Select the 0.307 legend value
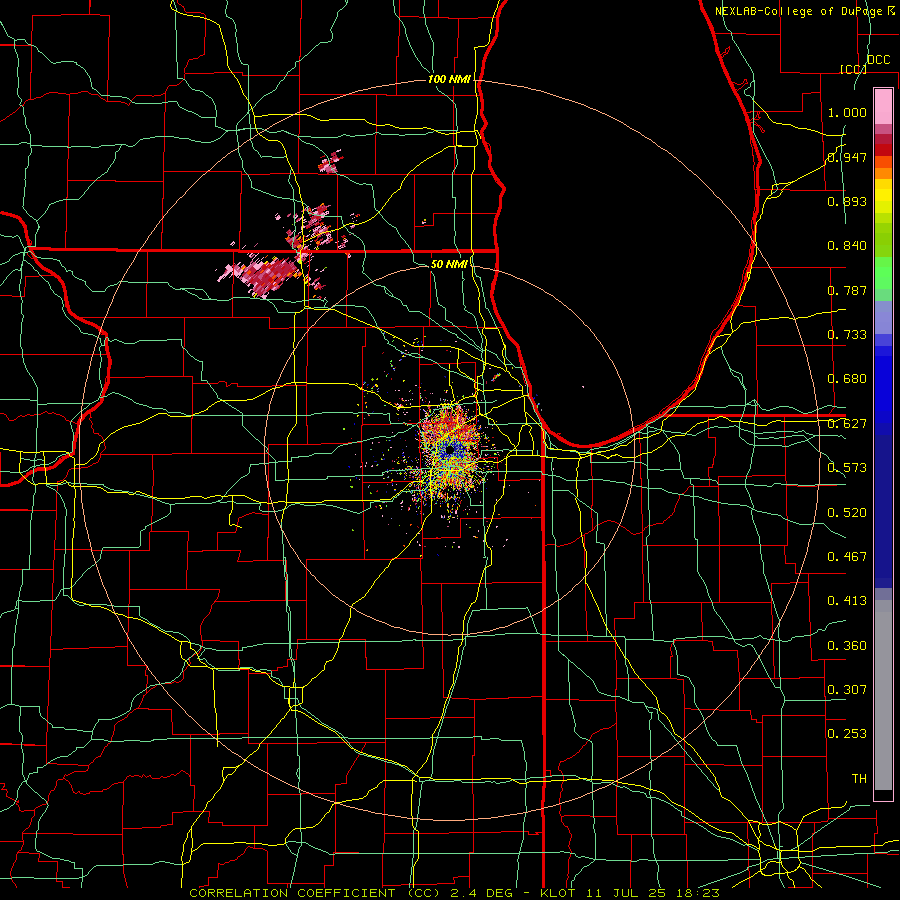Viewport: 900px width, 900px height. [847, 690]
